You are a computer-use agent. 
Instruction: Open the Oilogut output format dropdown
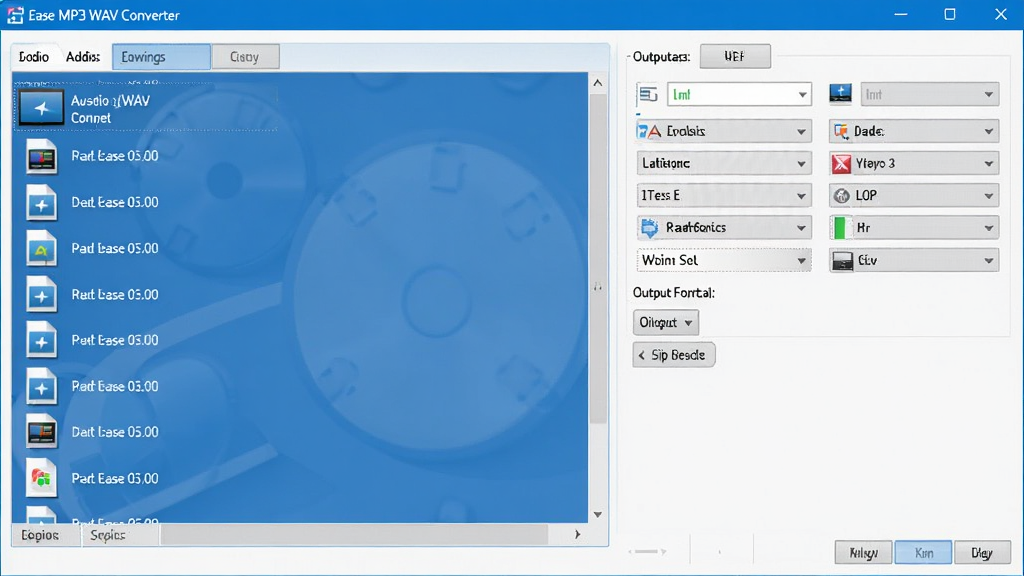pos(665,323)
